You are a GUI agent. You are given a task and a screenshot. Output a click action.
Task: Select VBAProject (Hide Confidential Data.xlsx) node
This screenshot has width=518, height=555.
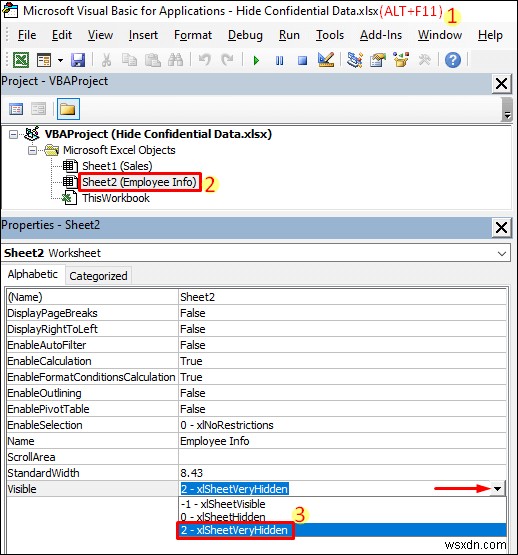coord(158,134)
